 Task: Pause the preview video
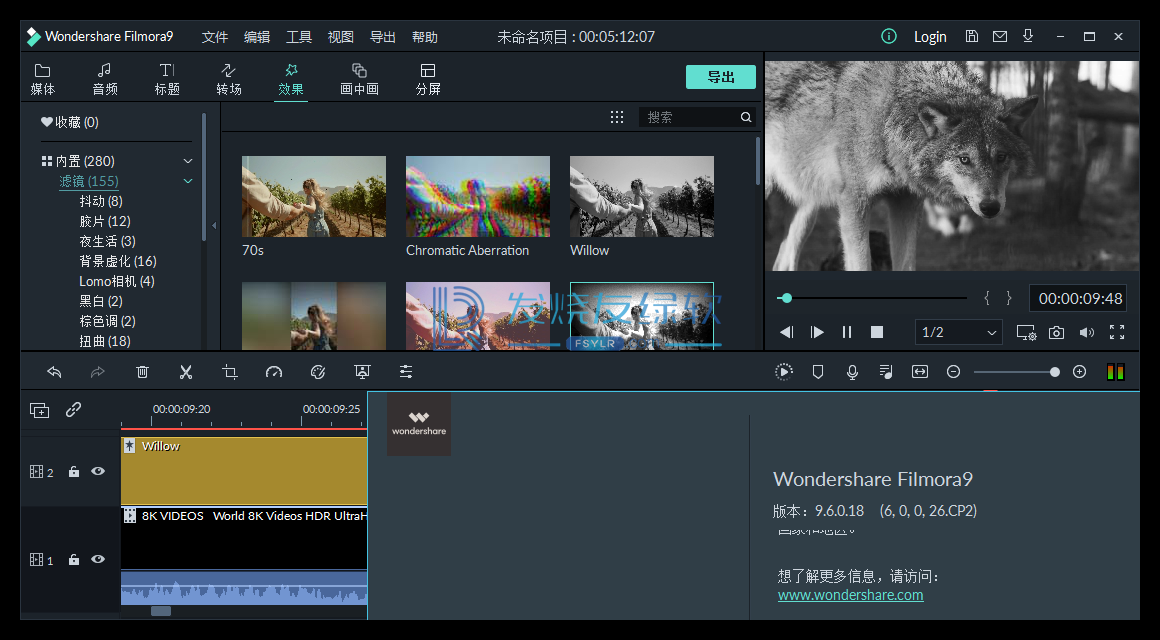pyautogui.click(x=847, y=332)
